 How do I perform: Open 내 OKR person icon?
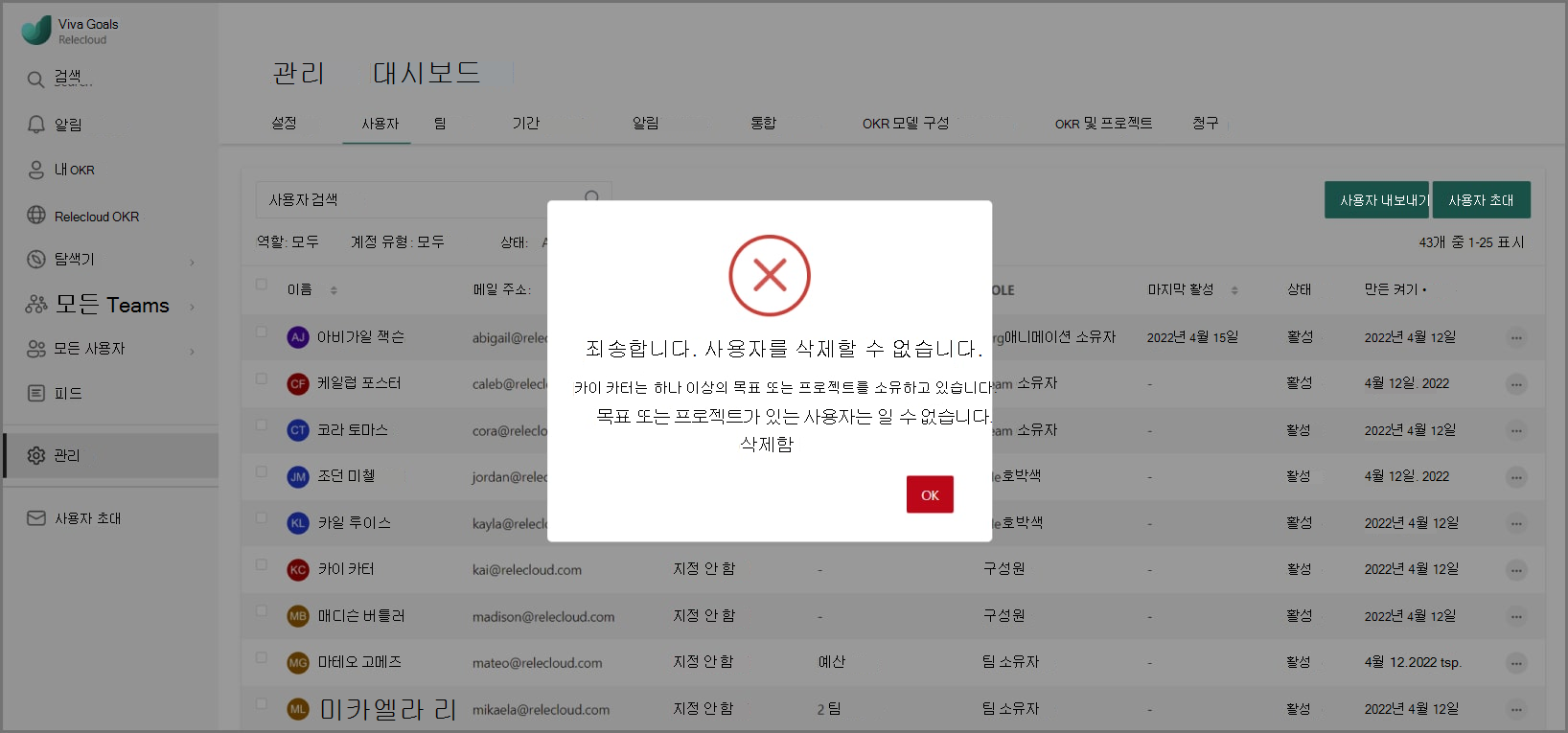tap(35, 170)
